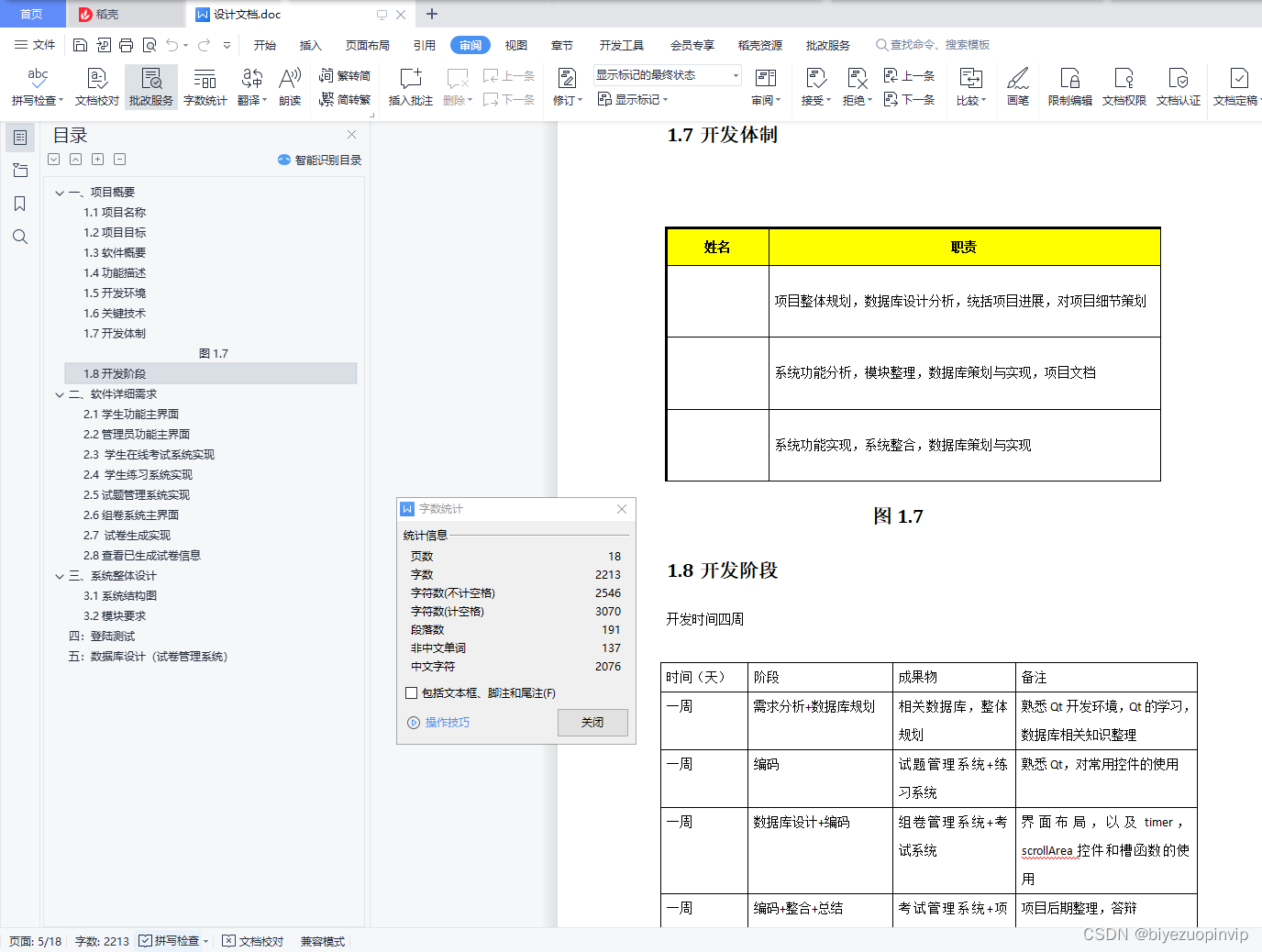Viewport: 1262px width, 952px height.
Task: Go to next revision 下一条 near 拒绝
Action: (x=909, y=99)
